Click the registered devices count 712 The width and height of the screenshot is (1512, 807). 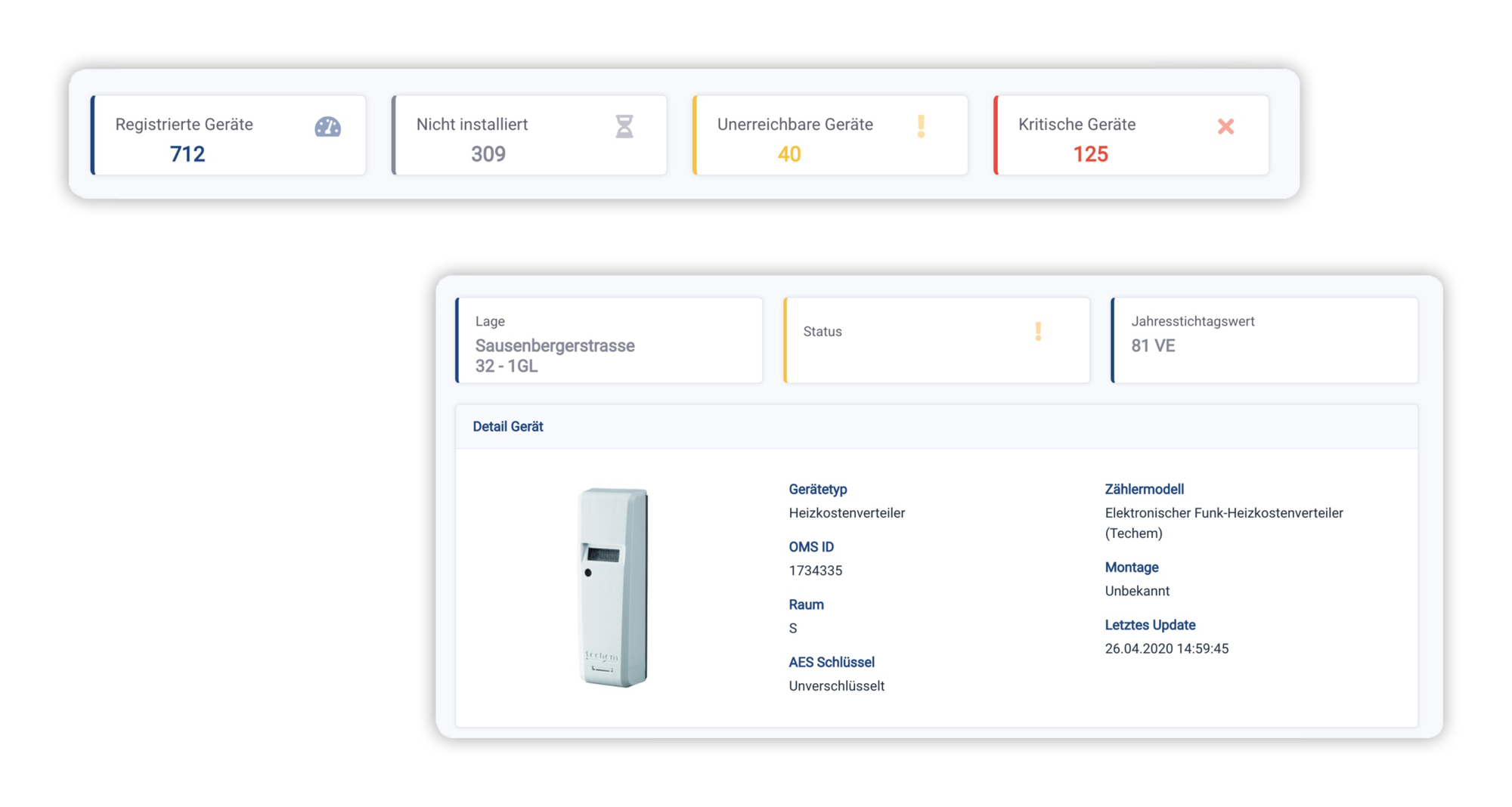187,154
